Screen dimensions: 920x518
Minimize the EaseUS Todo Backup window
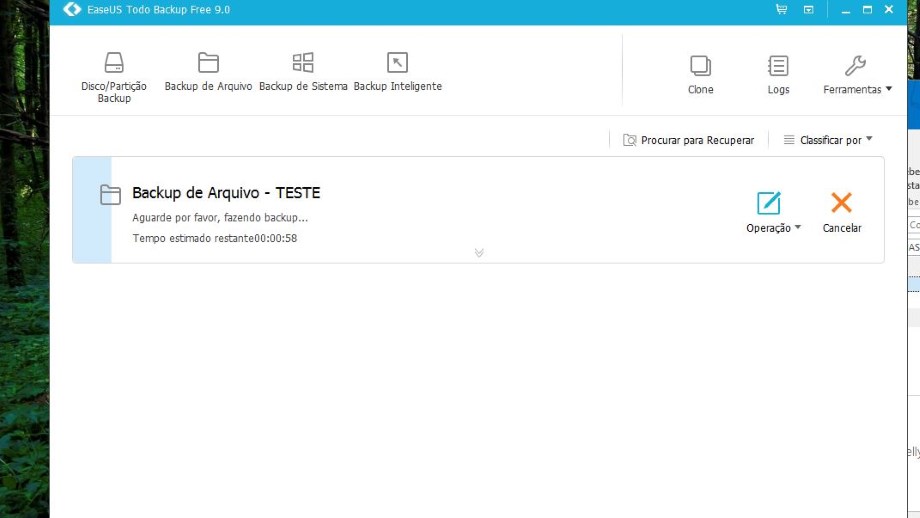(x=845, y=10)
